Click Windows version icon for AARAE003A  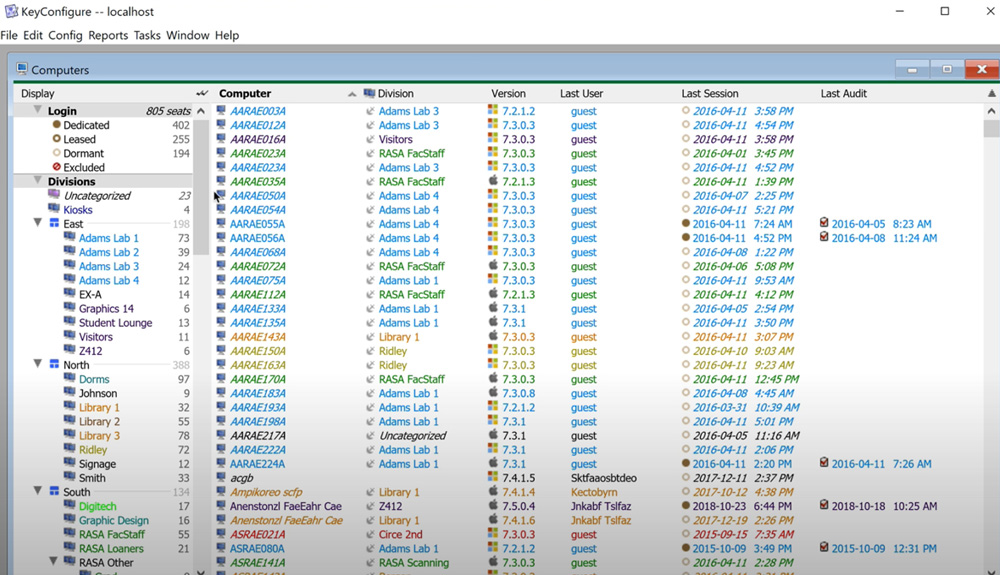493,110
